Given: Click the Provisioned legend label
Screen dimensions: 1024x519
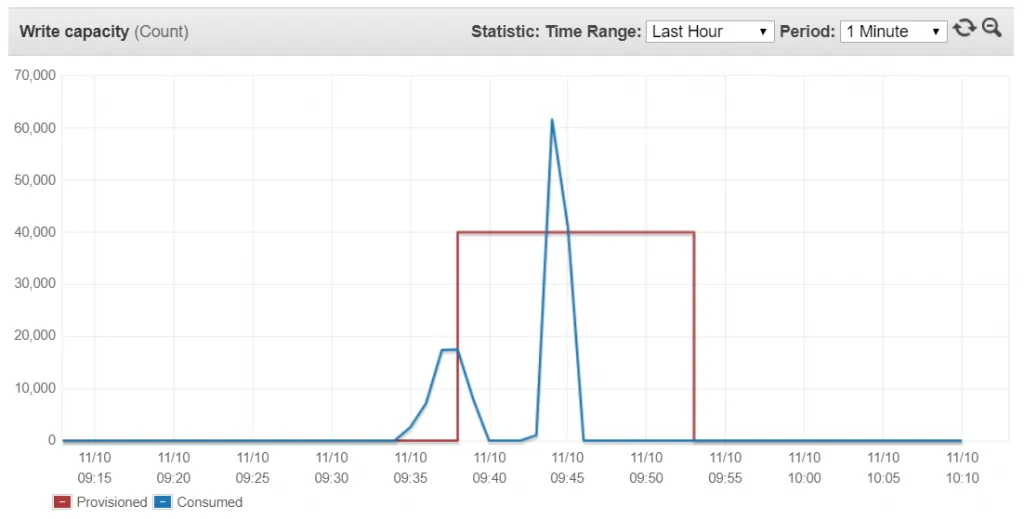Looking at the screenshot, I should [111, 502].
